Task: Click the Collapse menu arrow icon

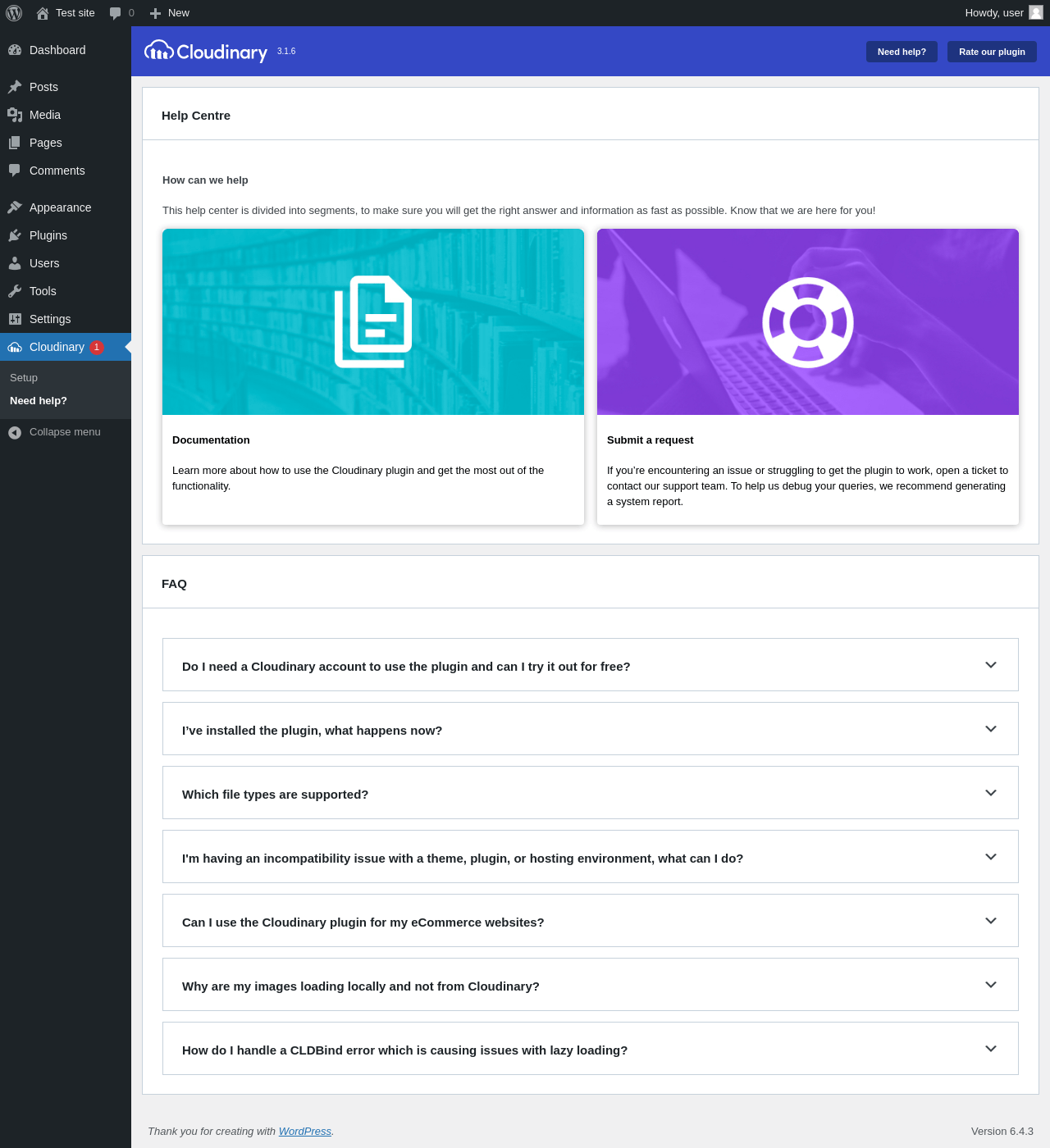Action: tap(15, 432)
